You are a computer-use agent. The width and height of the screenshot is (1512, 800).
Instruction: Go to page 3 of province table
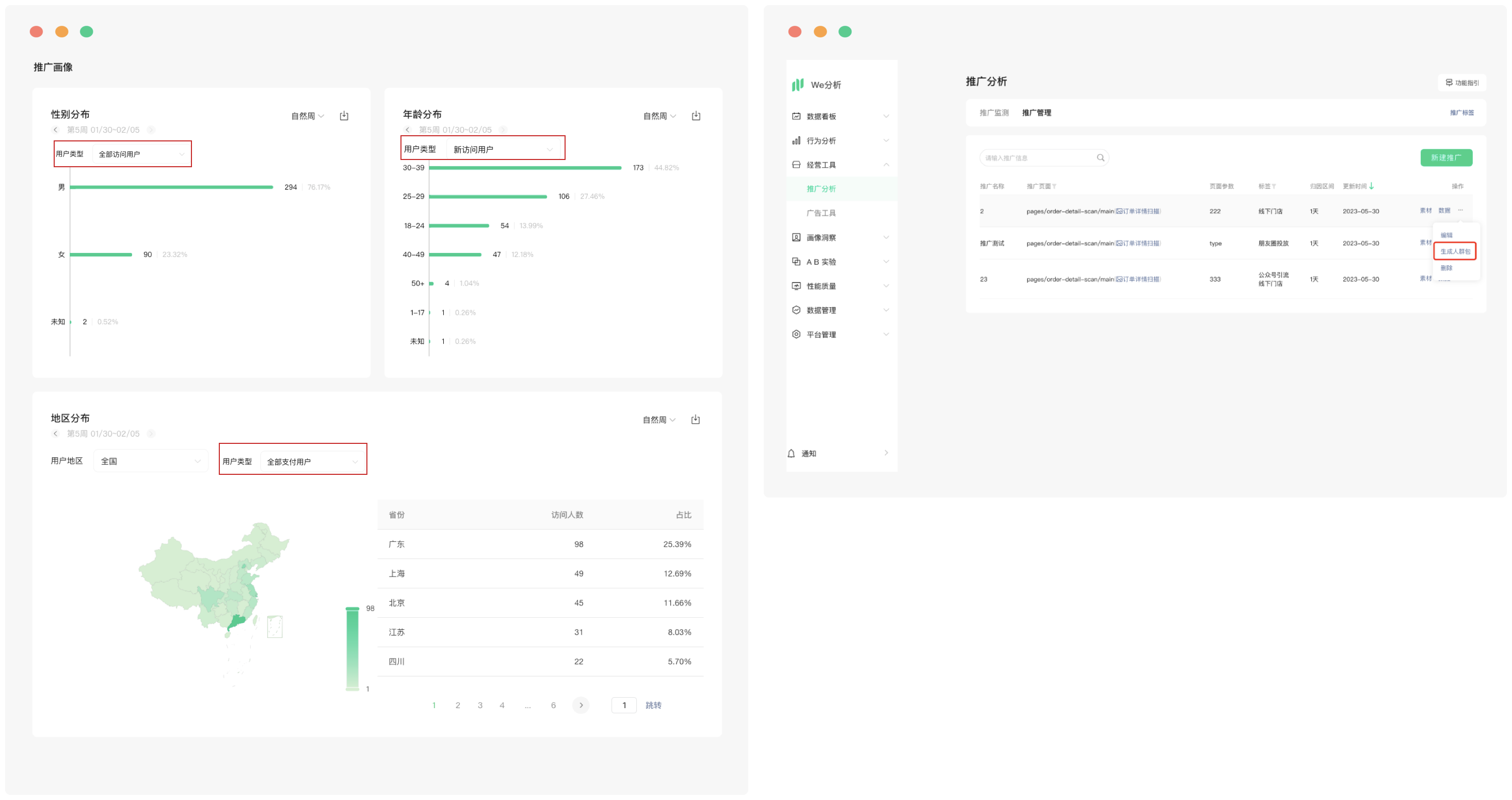480,705
